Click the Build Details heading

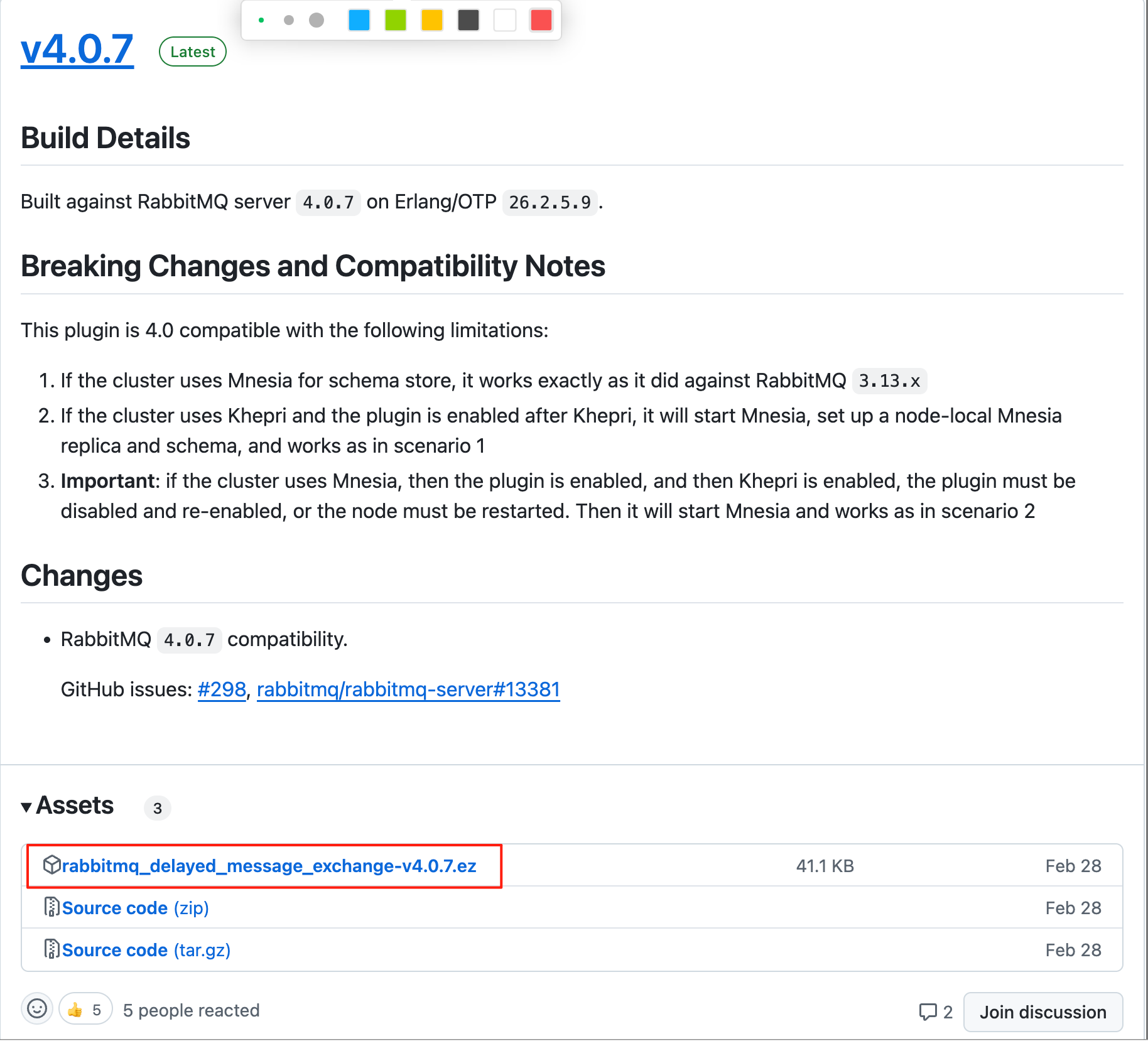106,138
